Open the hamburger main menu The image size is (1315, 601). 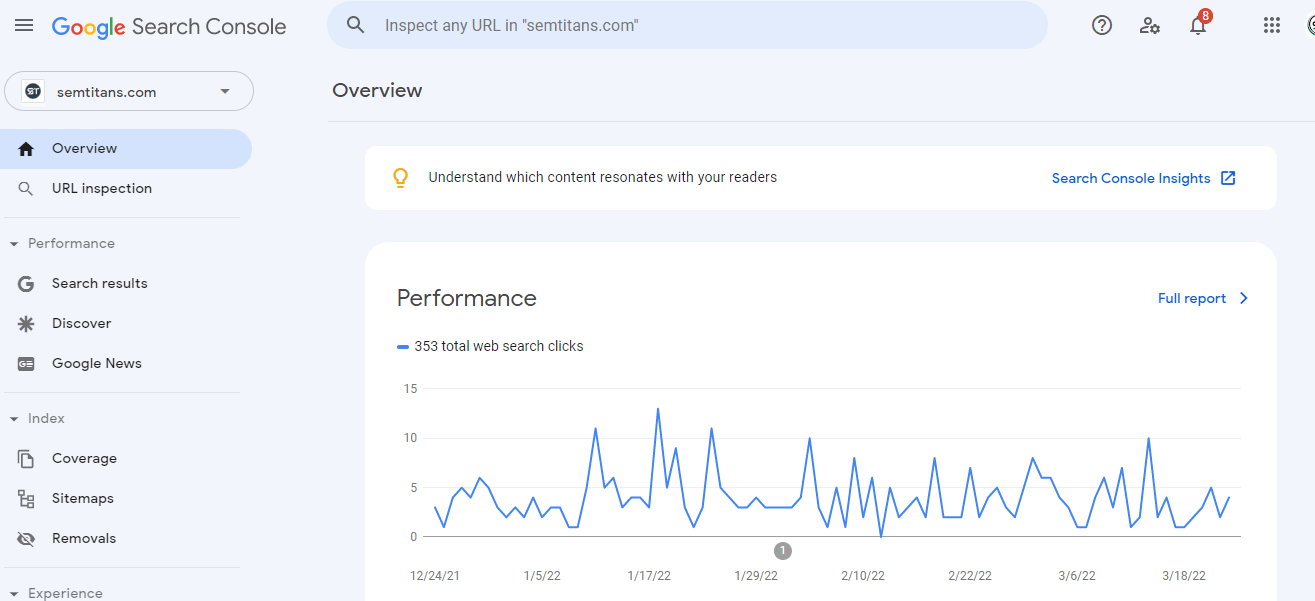(24, 26)
